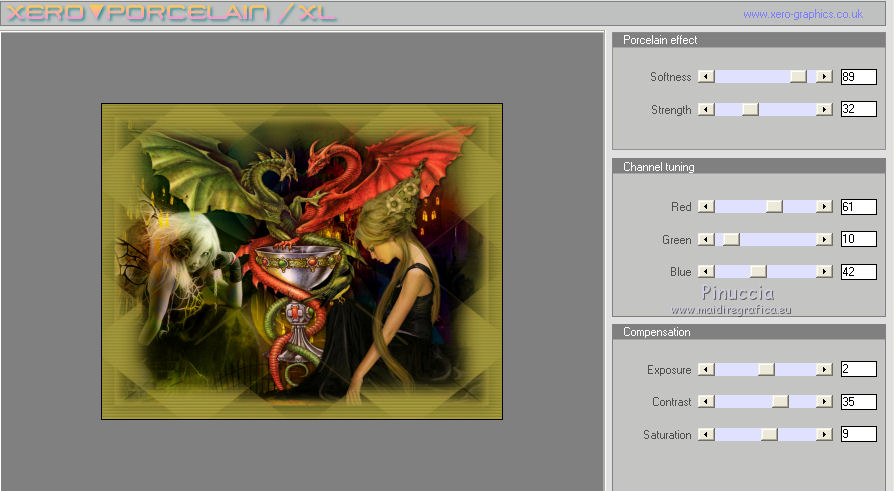Click the Red channel slider thumb

(x=774, y=206)
